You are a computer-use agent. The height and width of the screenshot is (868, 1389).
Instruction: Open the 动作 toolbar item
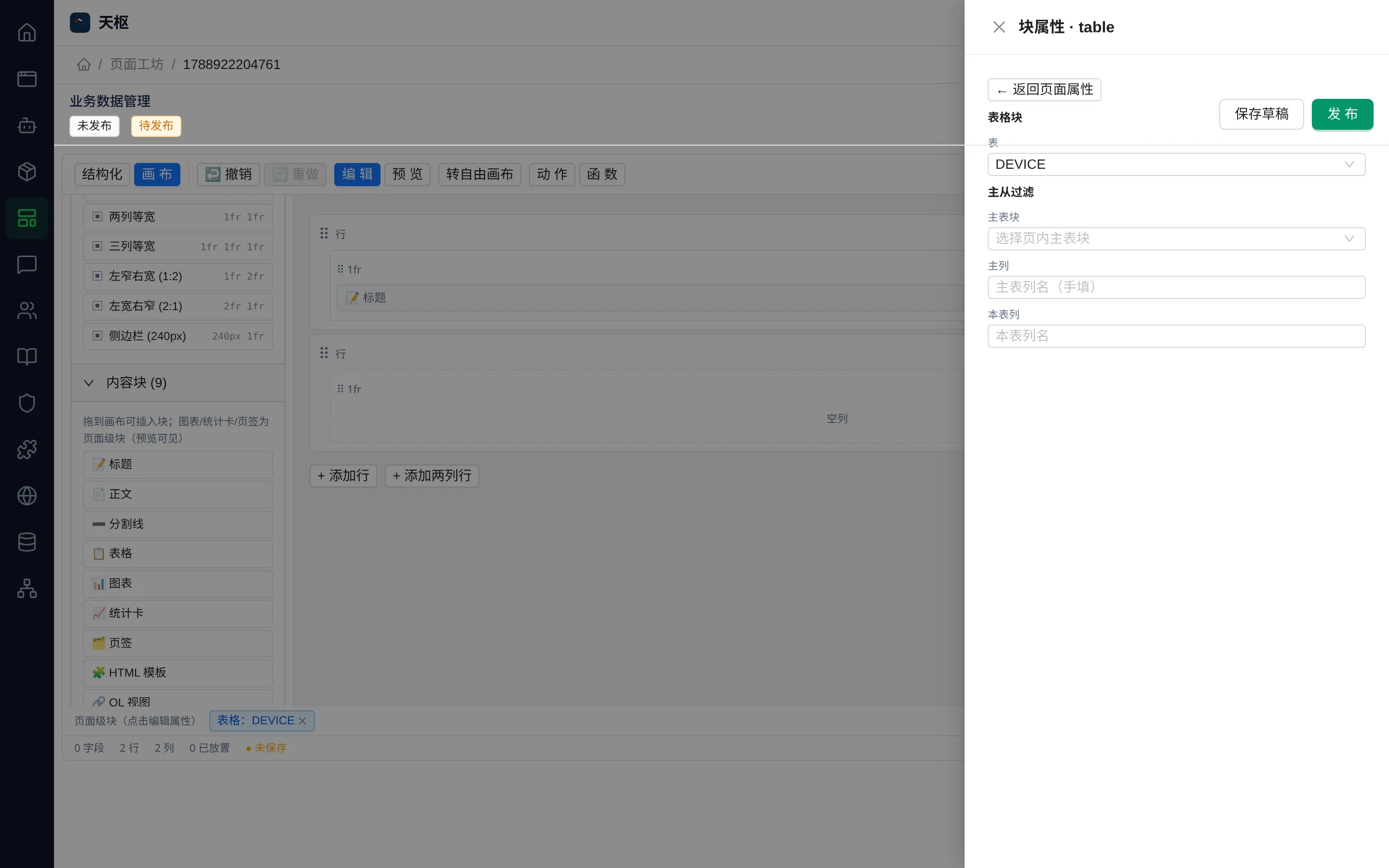[552, 175]
